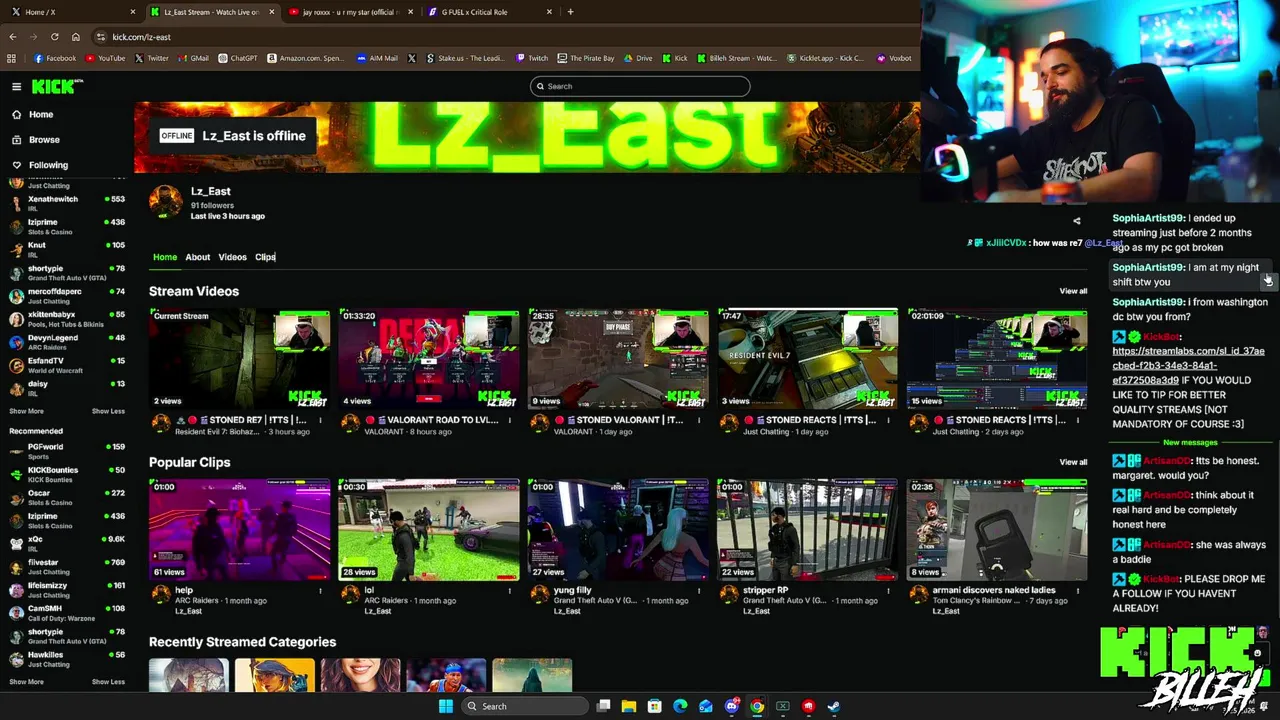Expand Show More under Following list
1280x720 pixels.
coord(26,411)
